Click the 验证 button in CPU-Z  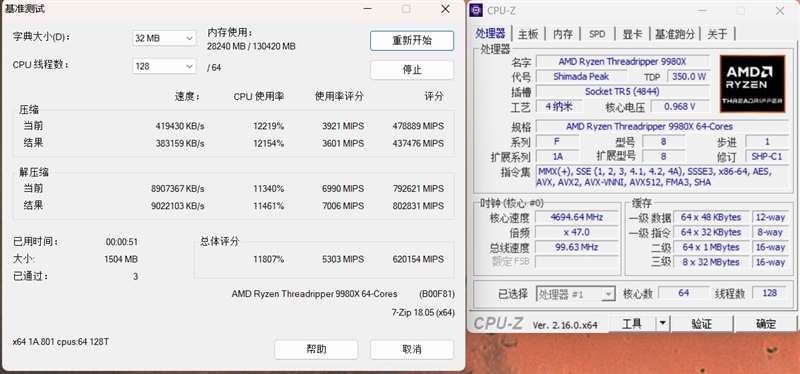[x=702, y=323]
